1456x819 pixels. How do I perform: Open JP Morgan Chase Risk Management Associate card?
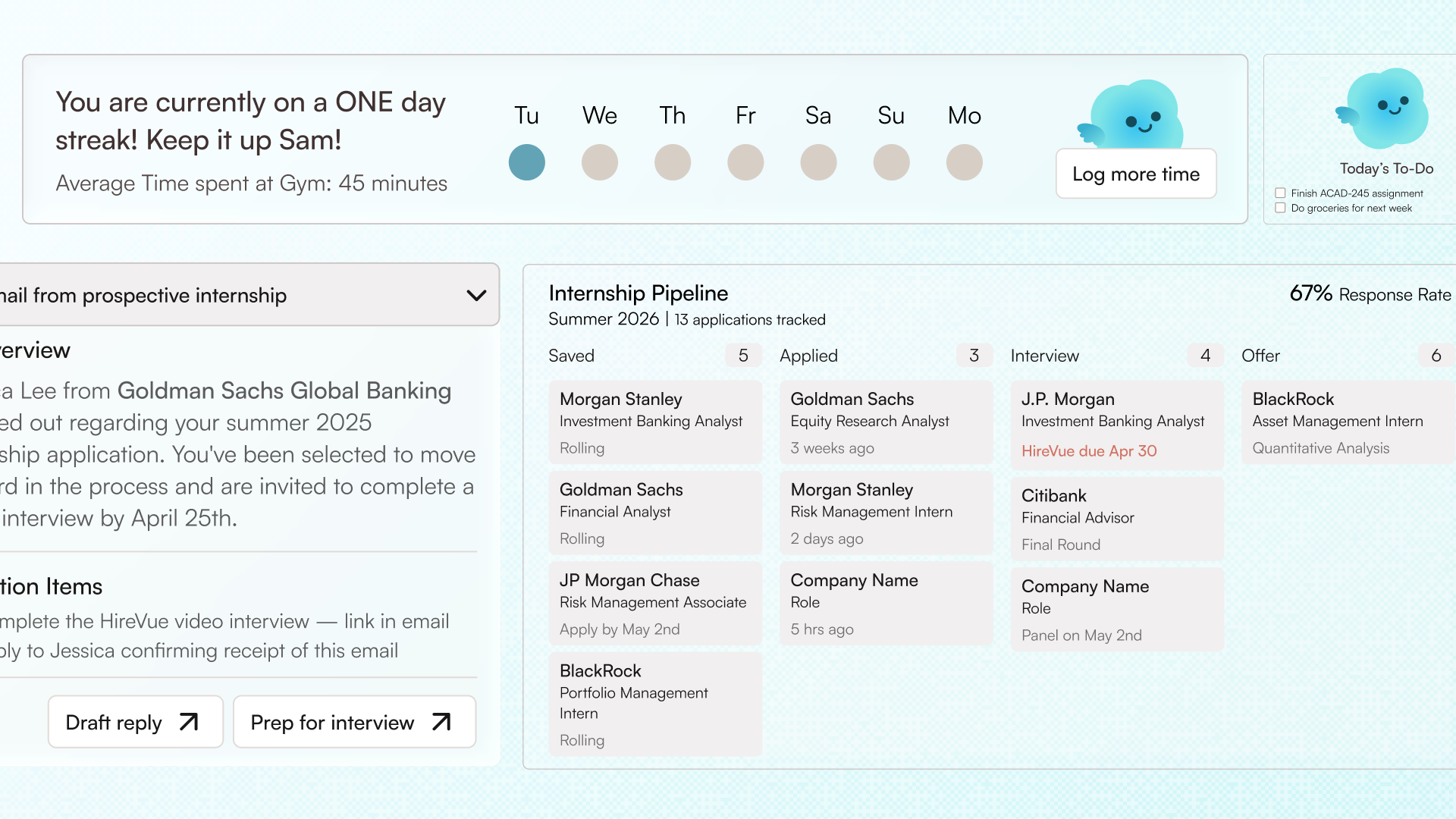tap(655, 604)
